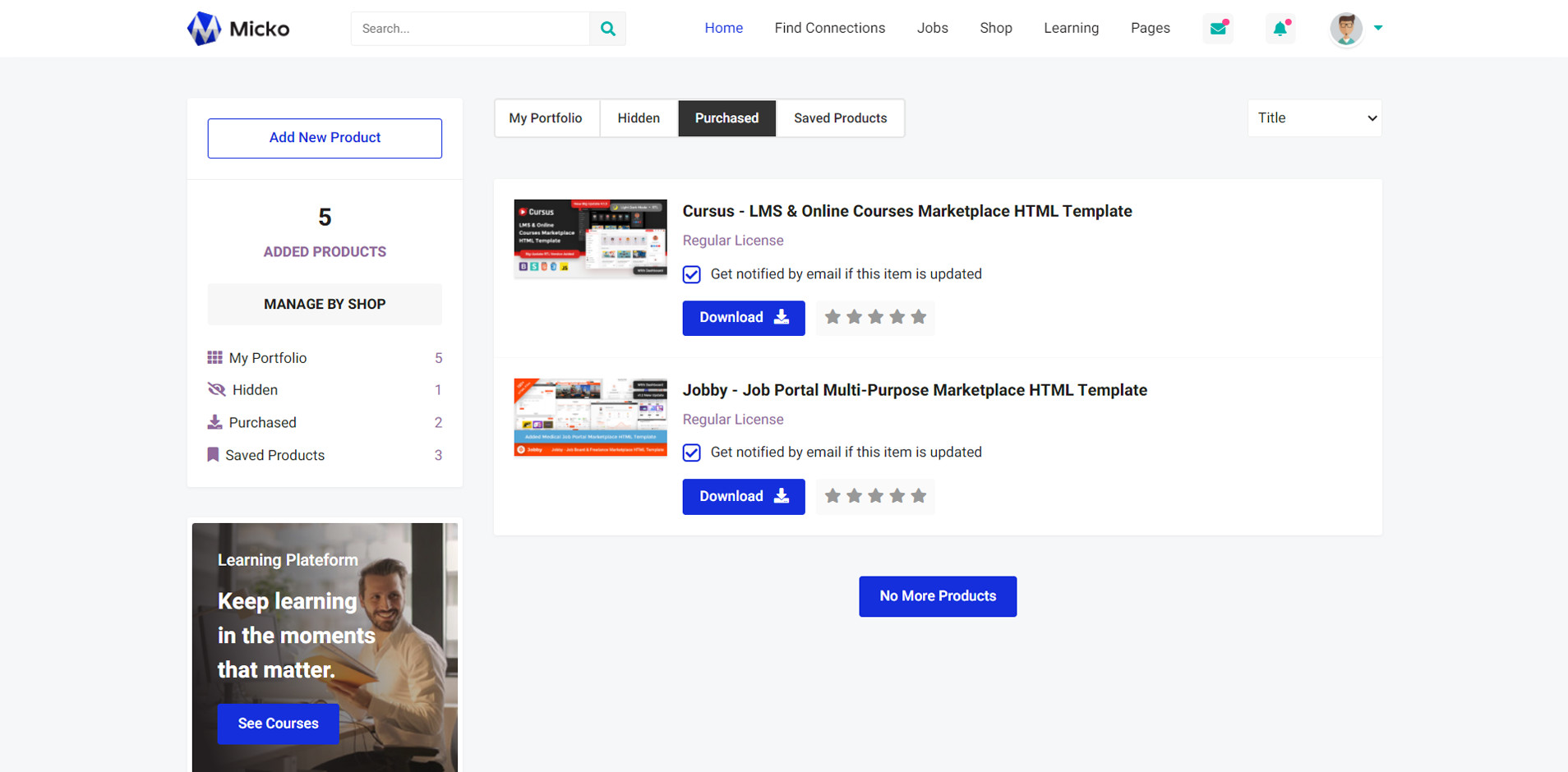1568x772 pixels.
Task: Expand the profile menu caret arrow
Action: [1378, 28]
